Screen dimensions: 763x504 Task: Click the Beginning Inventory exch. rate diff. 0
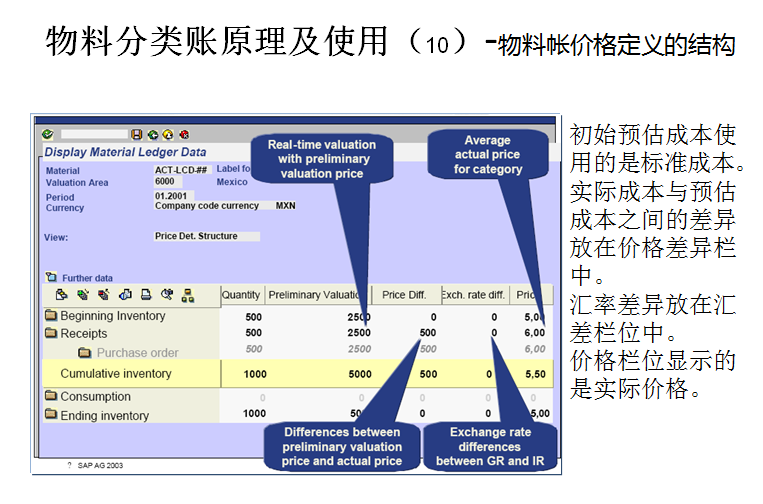coord(494,317)
